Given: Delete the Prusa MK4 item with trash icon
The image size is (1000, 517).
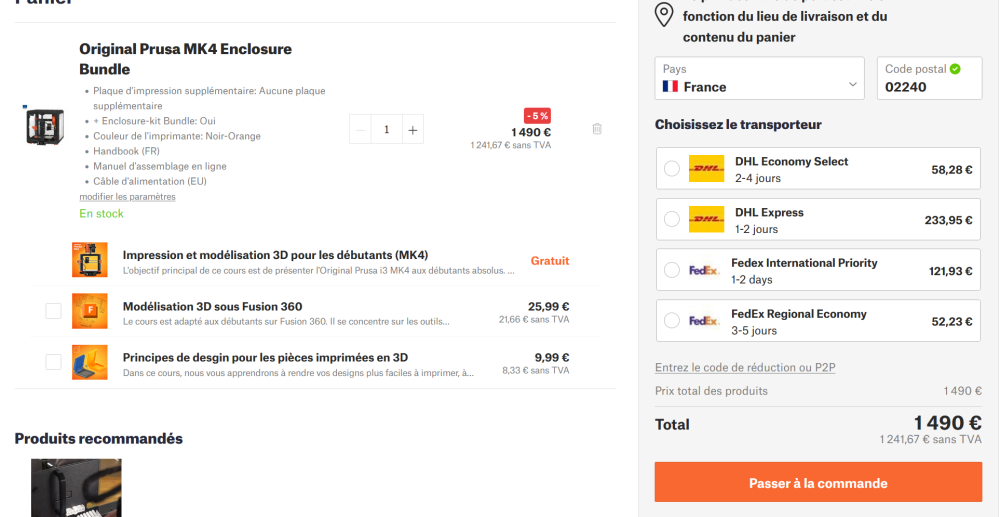Looking at the screenshot, I should pyautogui.click(x=597, y=129).
